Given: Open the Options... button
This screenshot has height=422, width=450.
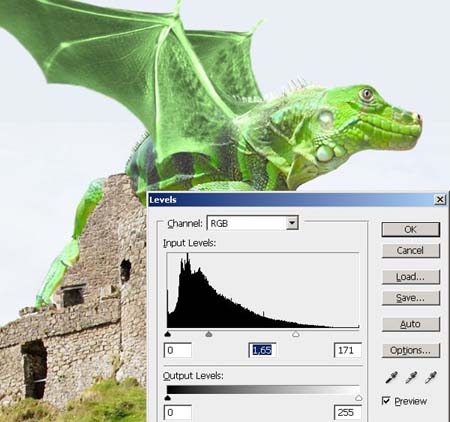Looking at the screenshot, I should pos(411,350).
